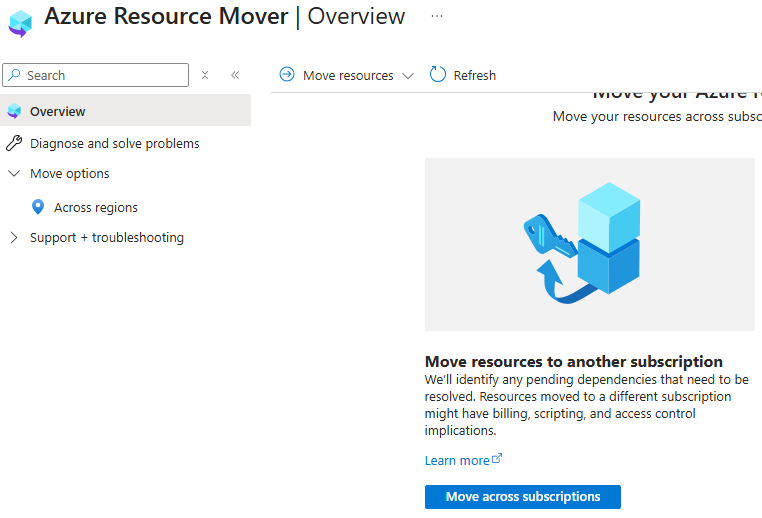Focus the sidebar Search input field
This screenshot has width=762, height=518.
tap(95, 75)
